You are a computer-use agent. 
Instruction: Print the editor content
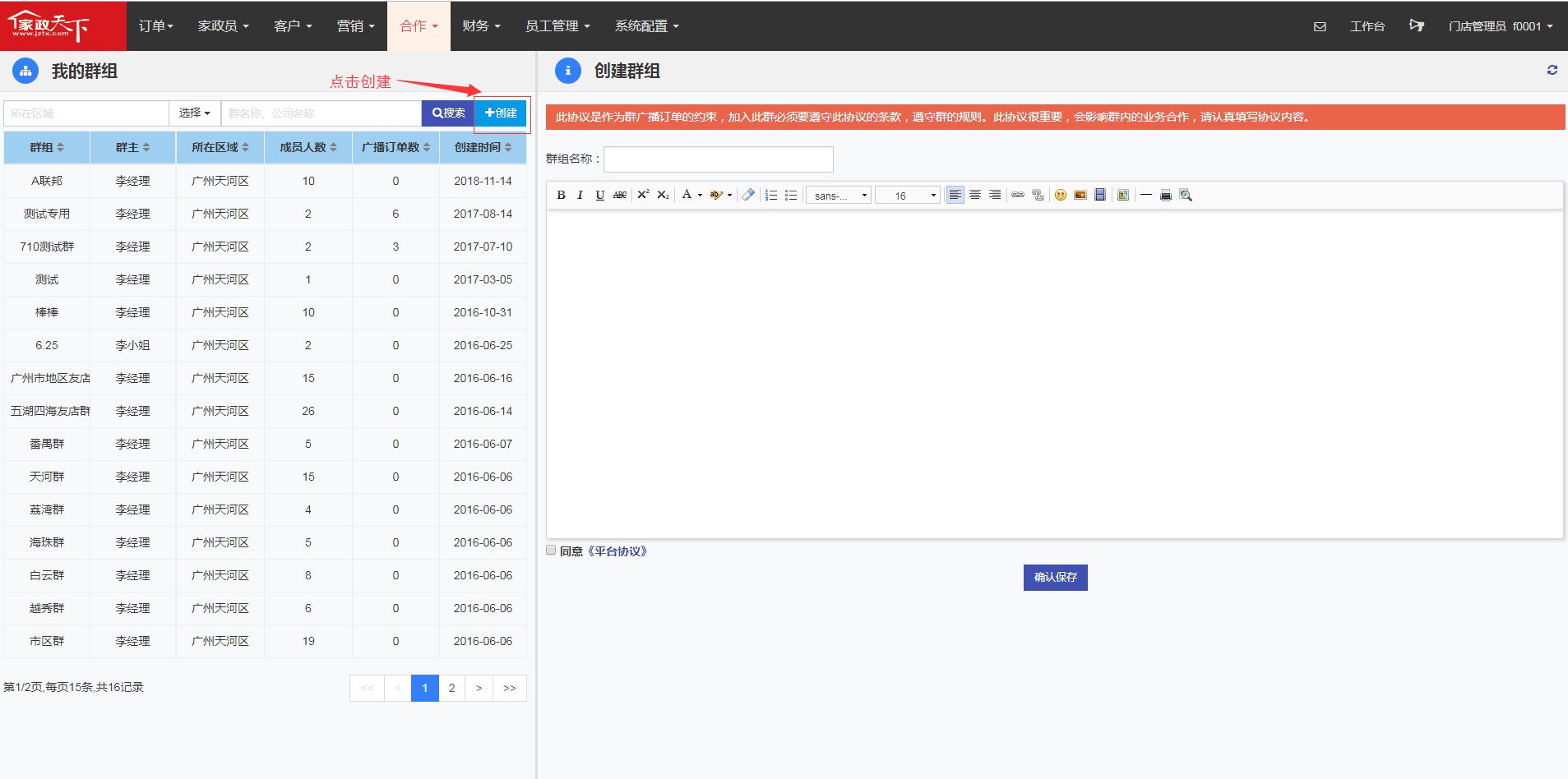1166,195
